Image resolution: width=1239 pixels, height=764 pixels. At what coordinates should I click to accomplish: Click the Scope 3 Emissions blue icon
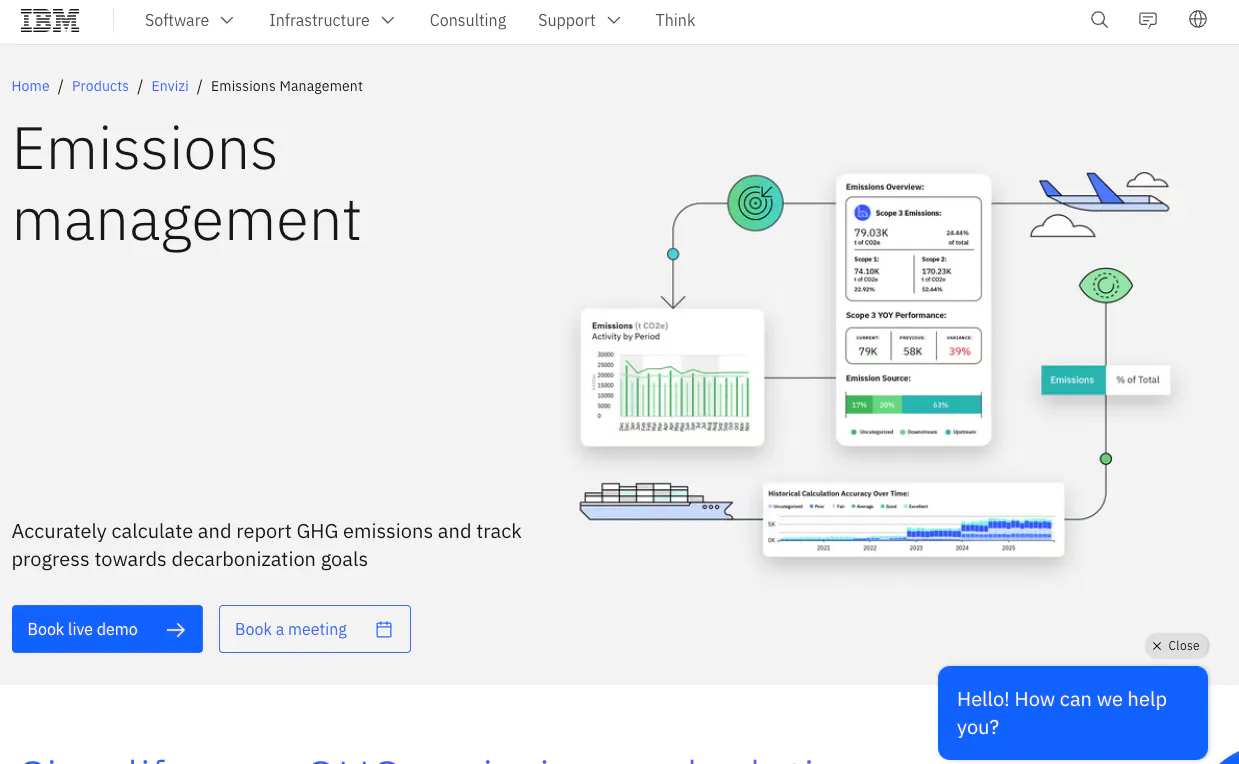(x=862, y=212)
